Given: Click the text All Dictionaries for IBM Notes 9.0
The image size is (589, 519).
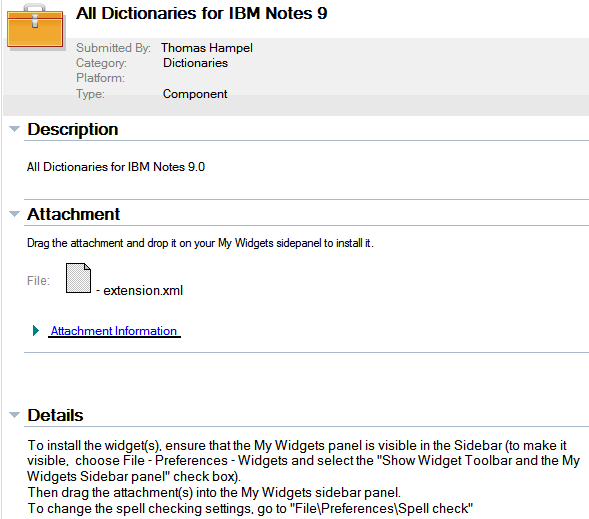Looking at the screenshot, I should coord(116,167).
